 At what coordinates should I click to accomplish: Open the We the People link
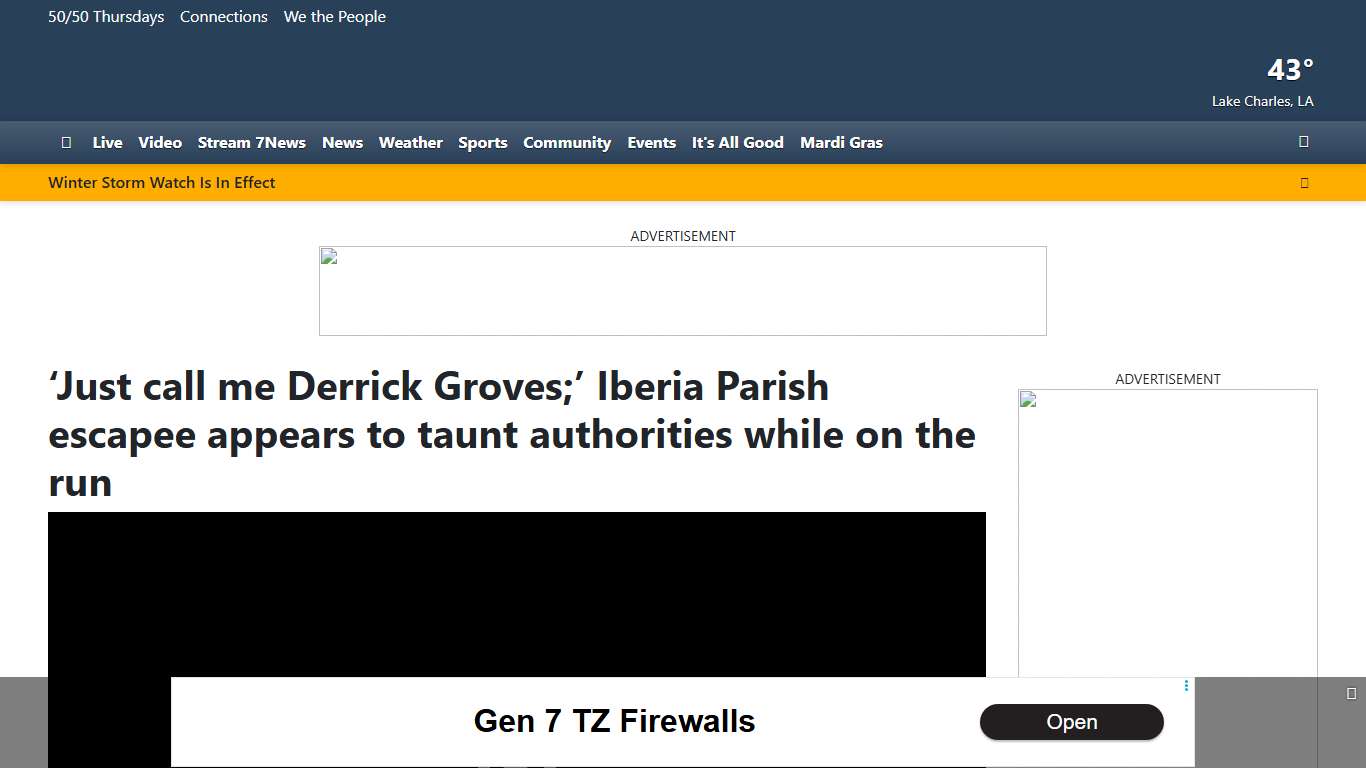[334, 16]
